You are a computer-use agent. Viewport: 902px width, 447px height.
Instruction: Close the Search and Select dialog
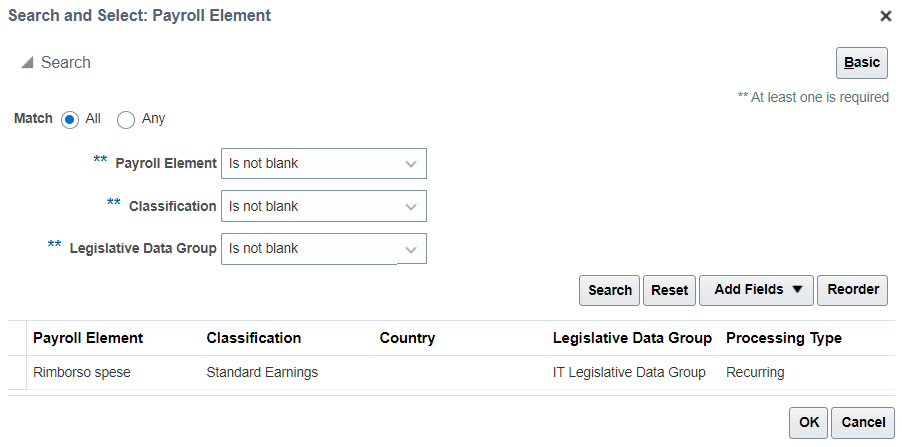[x=886, y=17]
